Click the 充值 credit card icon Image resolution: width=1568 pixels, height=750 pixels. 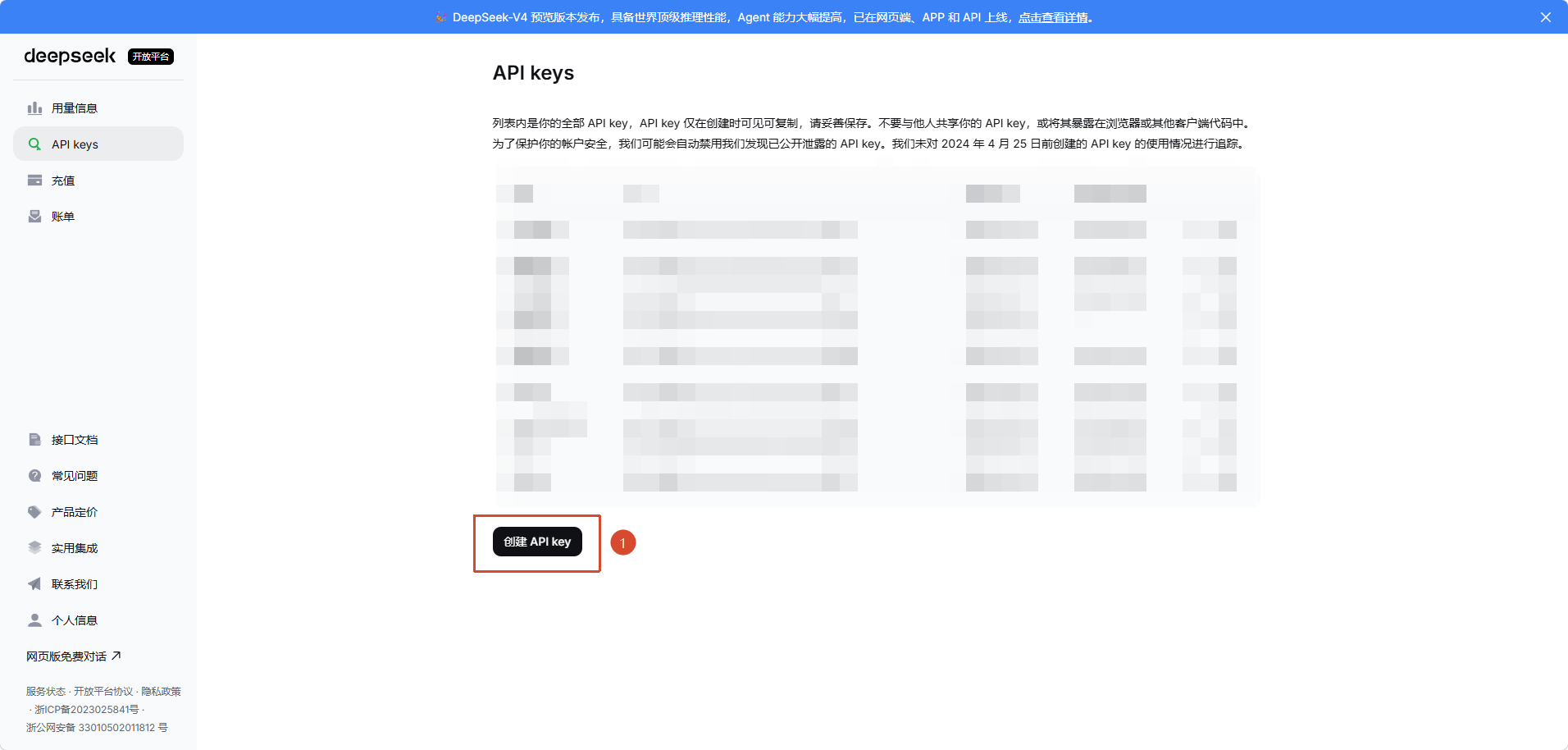34,181
